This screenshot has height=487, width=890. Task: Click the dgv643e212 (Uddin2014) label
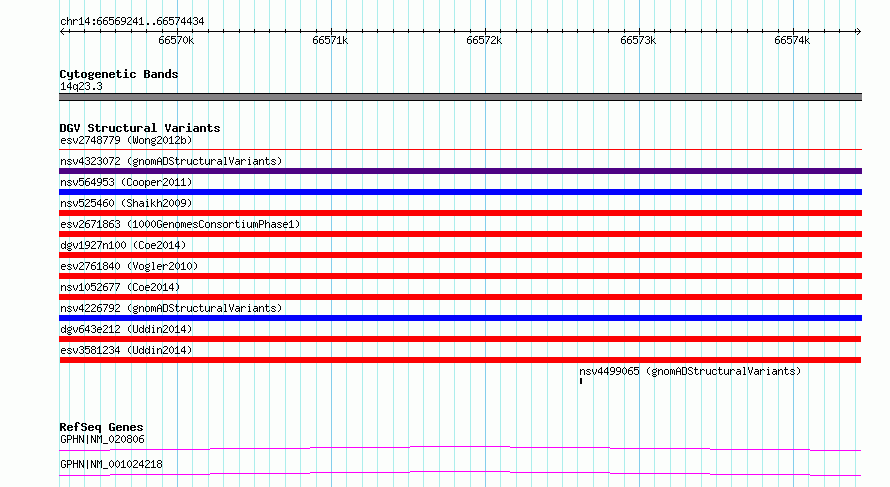click(126, 329)
